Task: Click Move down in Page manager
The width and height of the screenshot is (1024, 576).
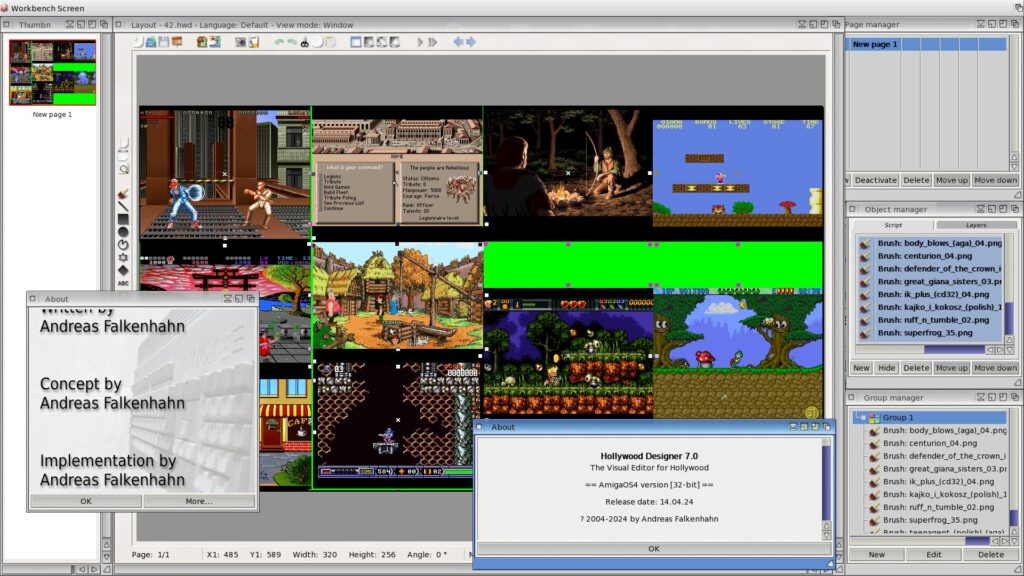Action: pyautogui.click(x=995, y=180)
